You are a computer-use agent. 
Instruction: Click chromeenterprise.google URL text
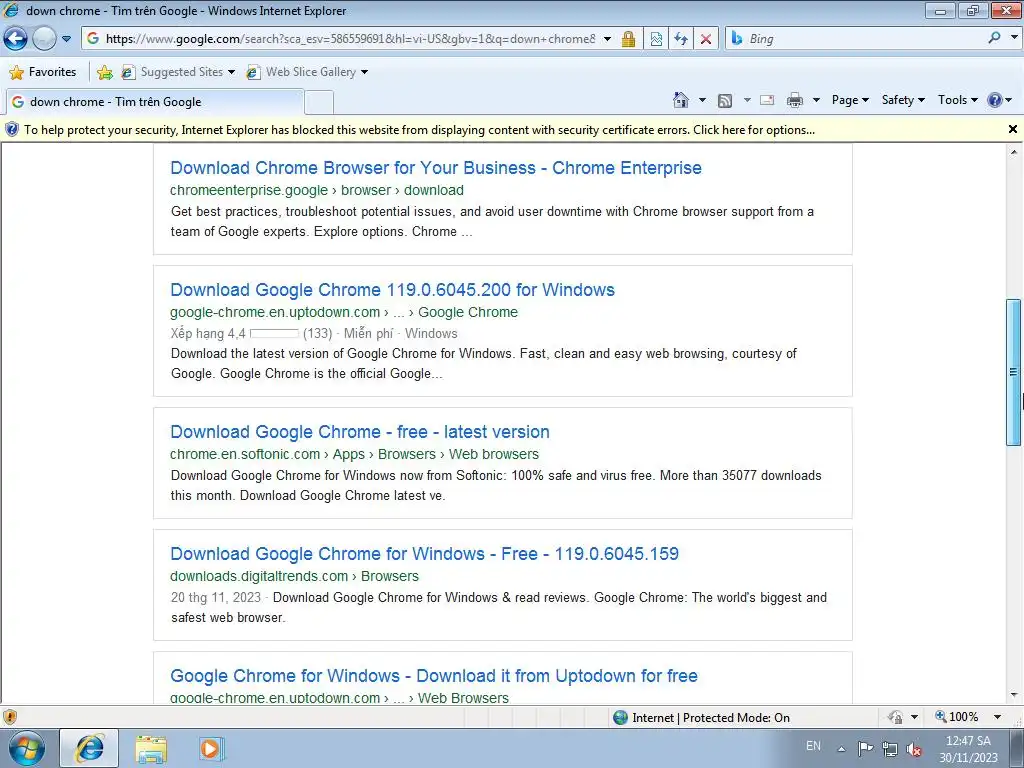point(249,190)
